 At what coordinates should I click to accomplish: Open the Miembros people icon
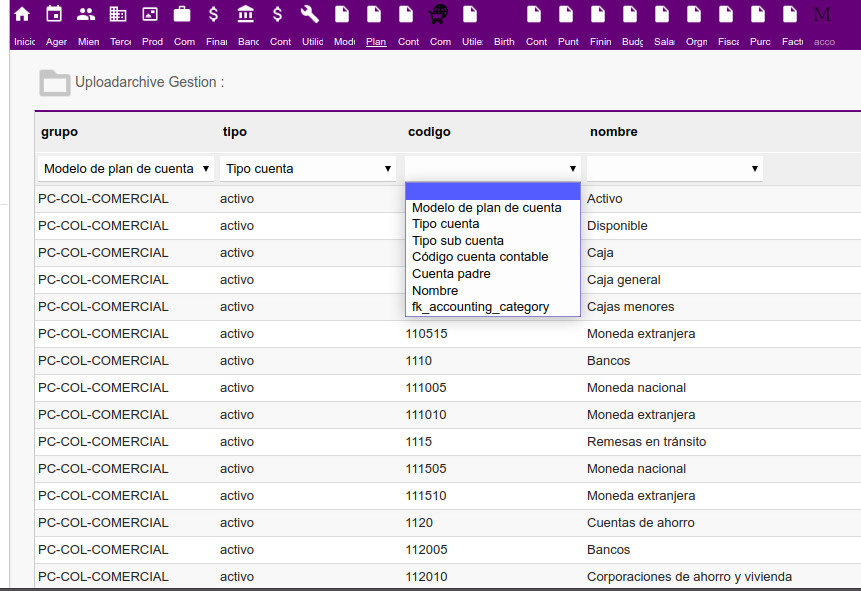pos(86,15)
